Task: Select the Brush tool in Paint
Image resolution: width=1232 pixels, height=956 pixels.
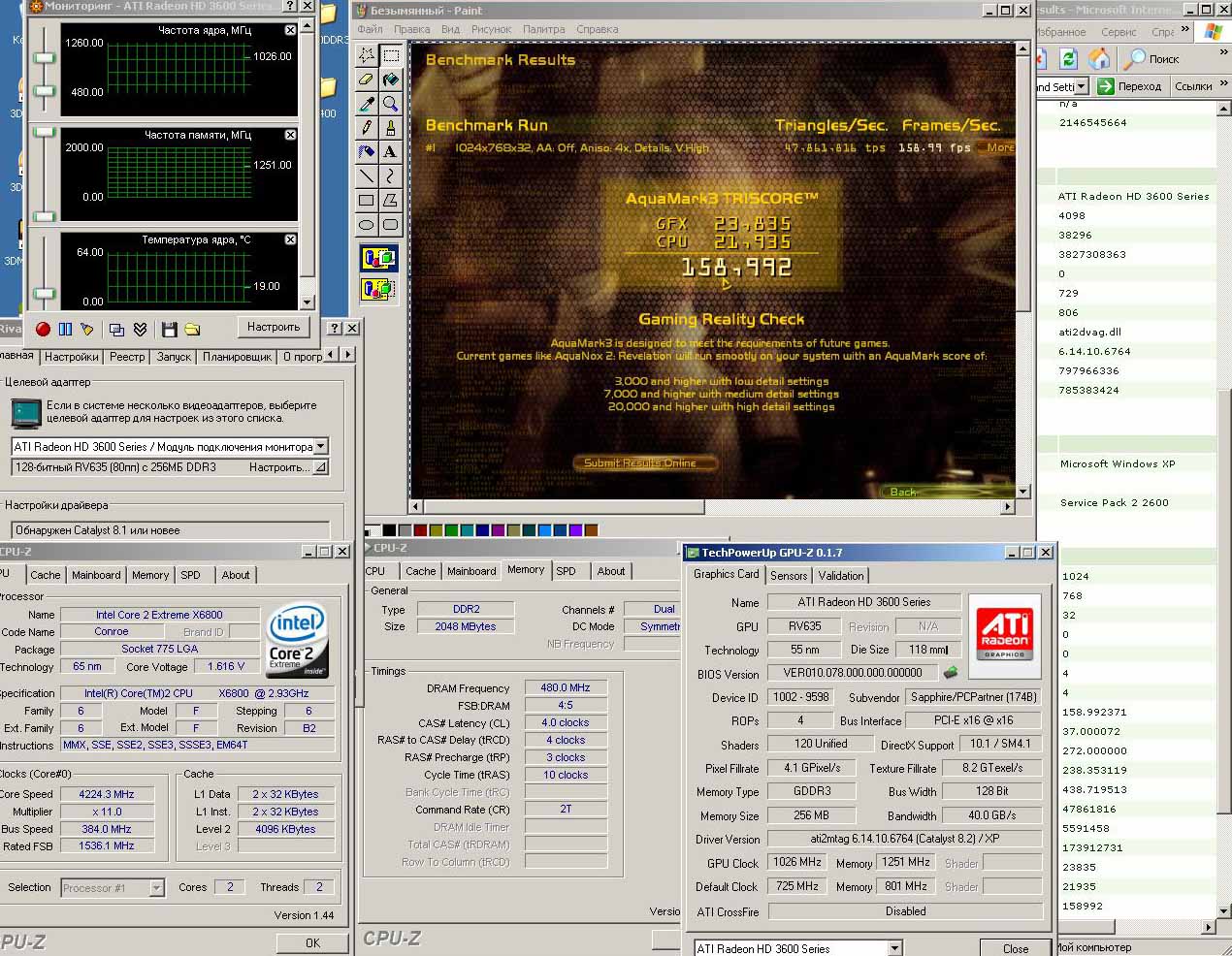Action: pos(390,128)
